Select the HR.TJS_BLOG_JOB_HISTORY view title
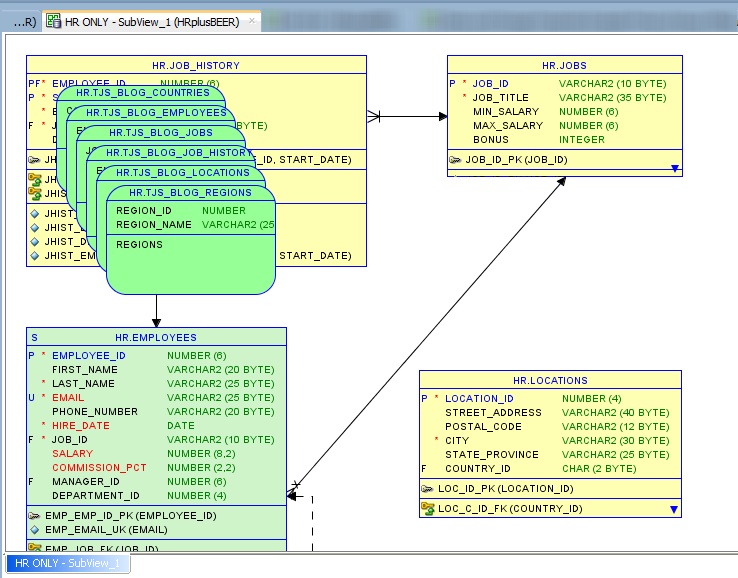Viewport: 738px width, 578px height. point(179,153)
